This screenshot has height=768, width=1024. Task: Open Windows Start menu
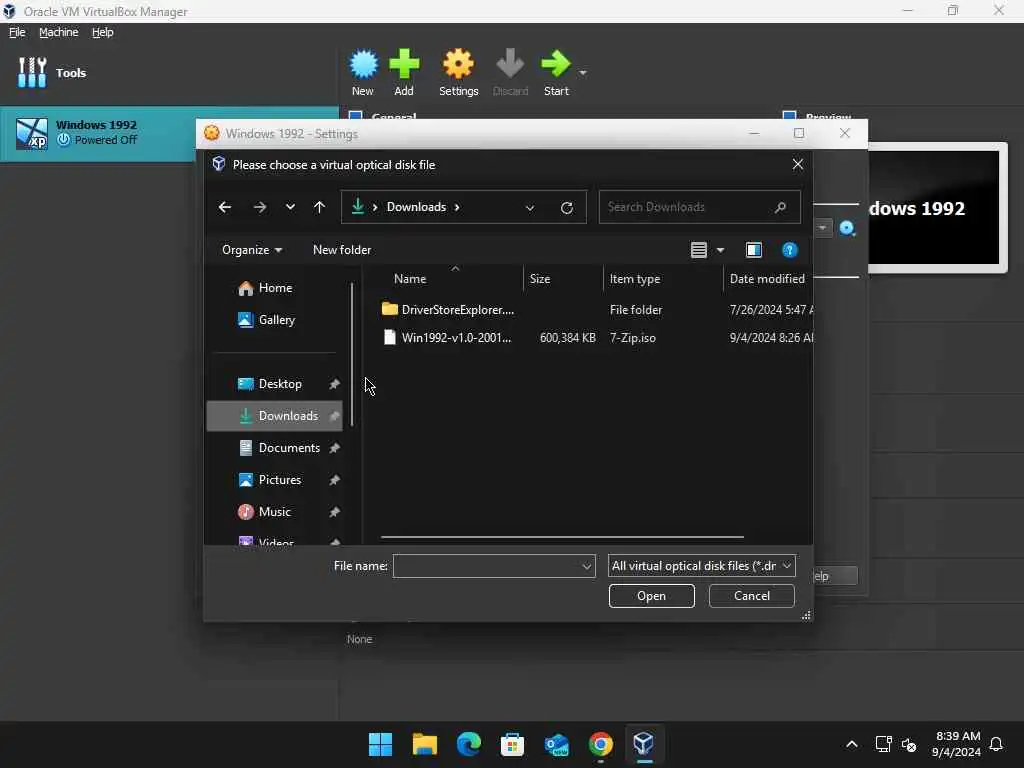click(380, 744)
